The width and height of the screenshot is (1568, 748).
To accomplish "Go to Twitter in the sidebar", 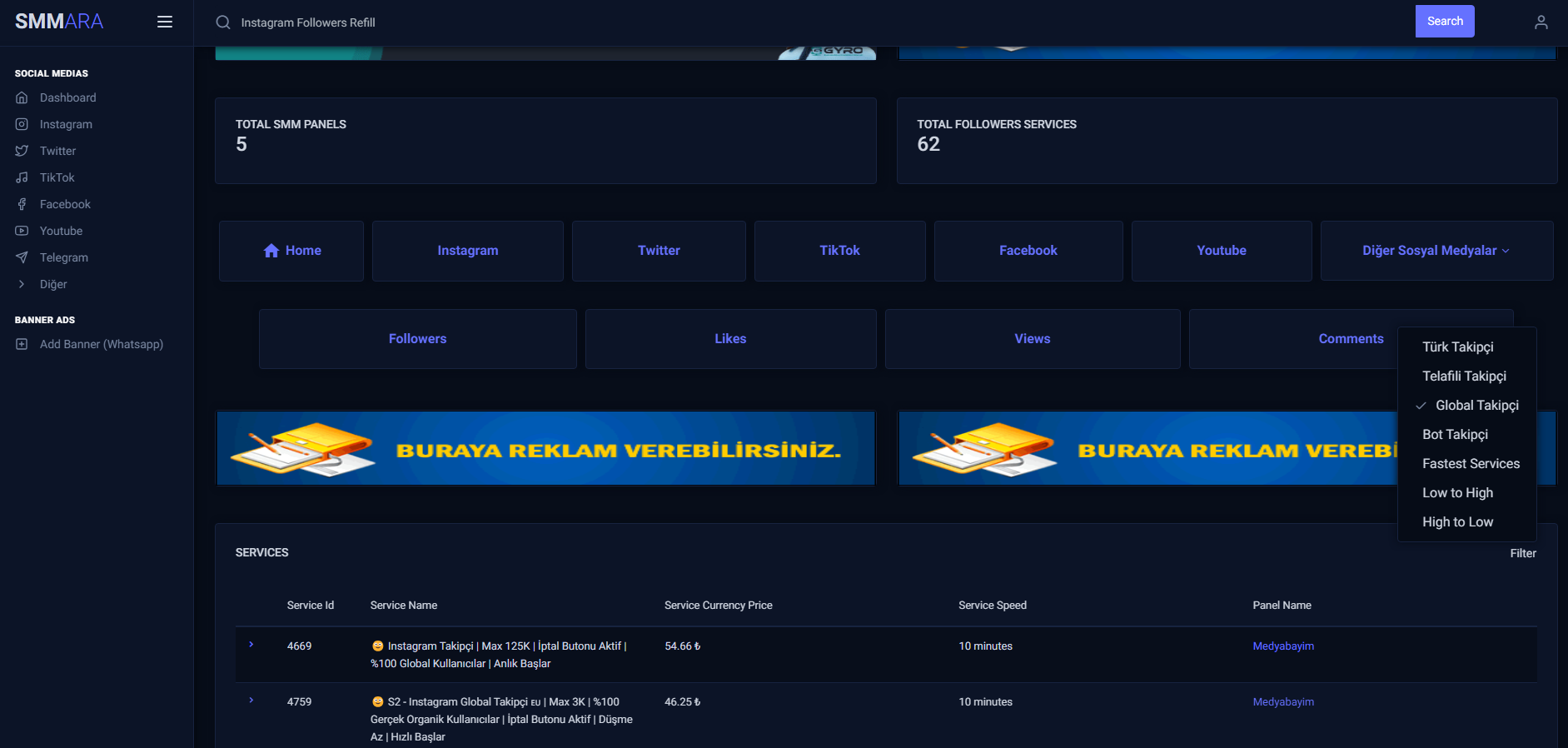I will coord(57,151).
